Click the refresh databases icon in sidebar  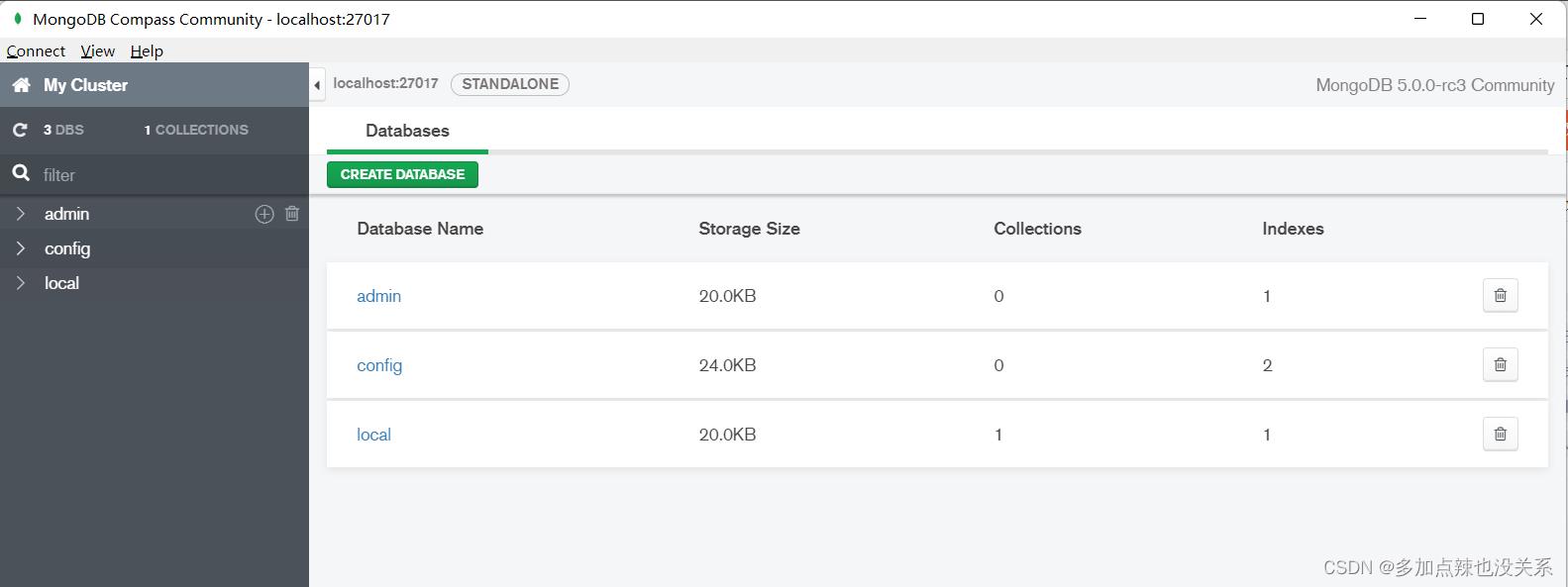point(20,130)
